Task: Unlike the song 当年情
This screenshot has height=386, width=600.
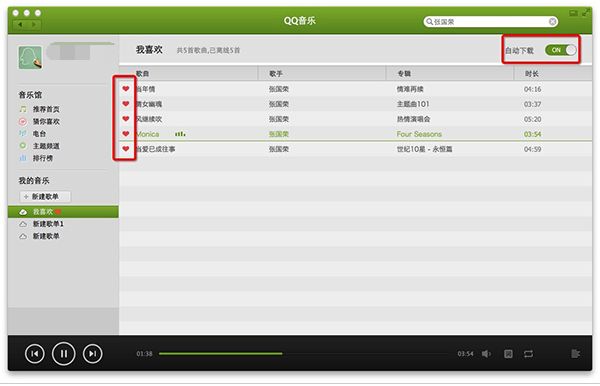Action: tap(126, 89)
